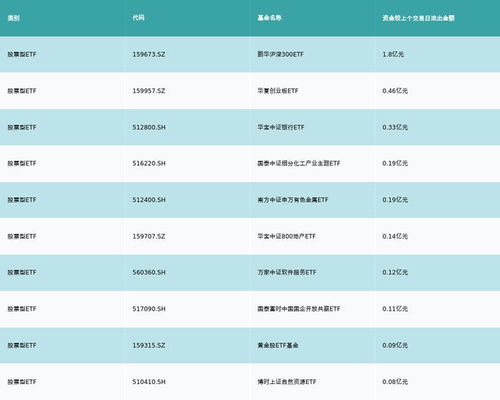The height and width of the screenshot is (400, 500).
Task: Select fund code 510410.SH
Action: tap(149, 382)
